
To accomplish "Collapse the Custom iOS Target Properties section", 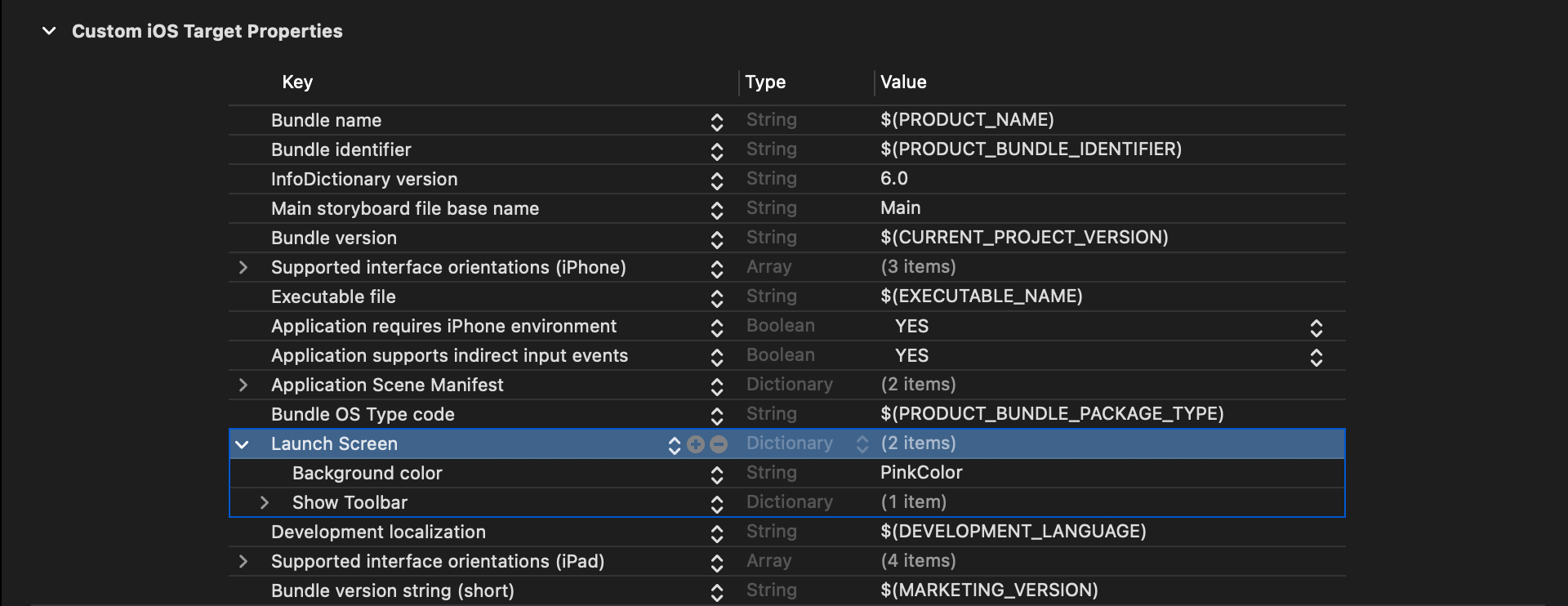I will pos(49,31).
